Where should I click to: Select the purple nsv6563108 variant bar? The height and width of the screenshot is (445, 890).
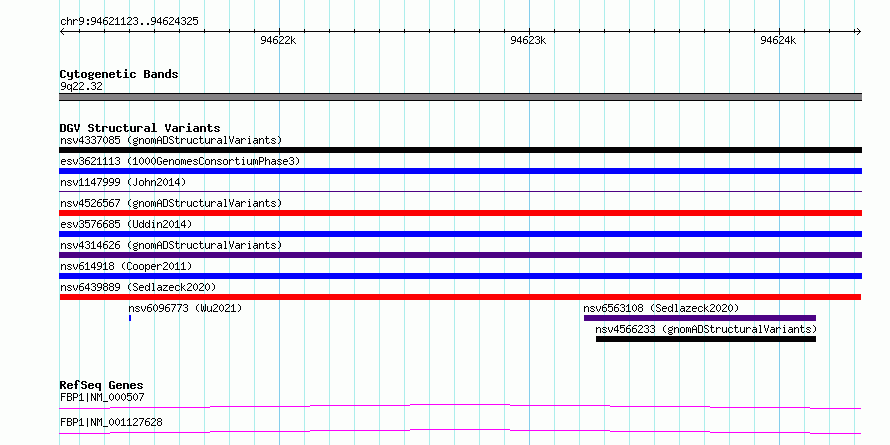click(x=700, y=318)
